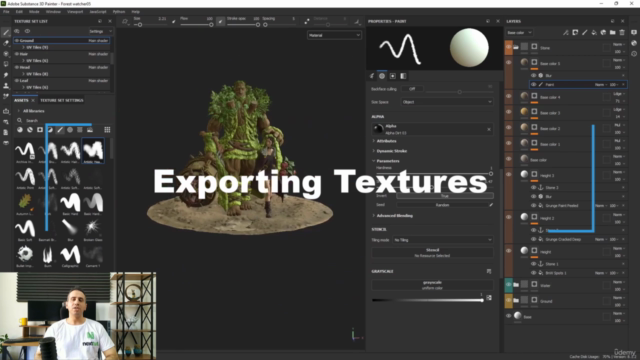
Task: Select the Head texture set
Action: coord(62,67)
